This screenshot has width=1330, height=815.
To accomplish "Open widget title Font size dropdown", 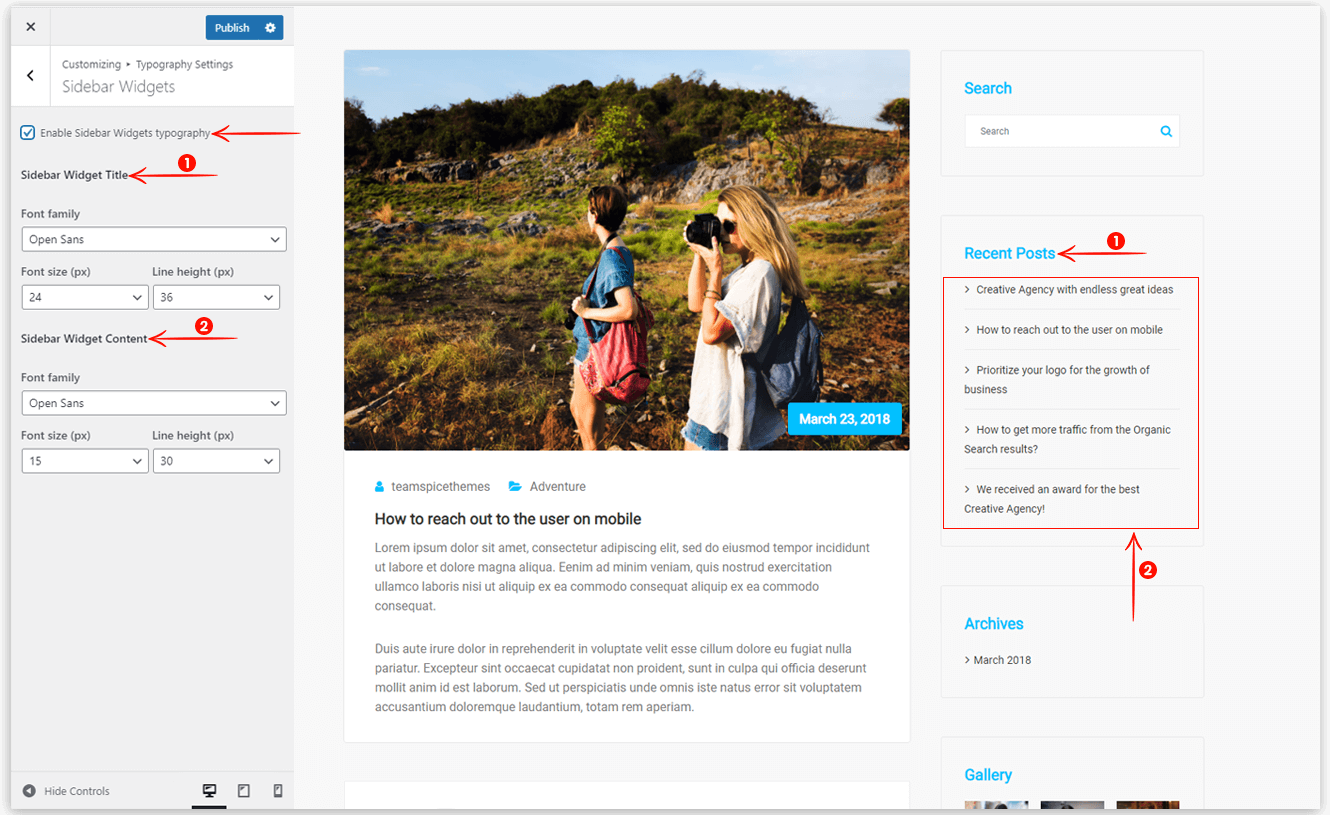I will point(85,297).
